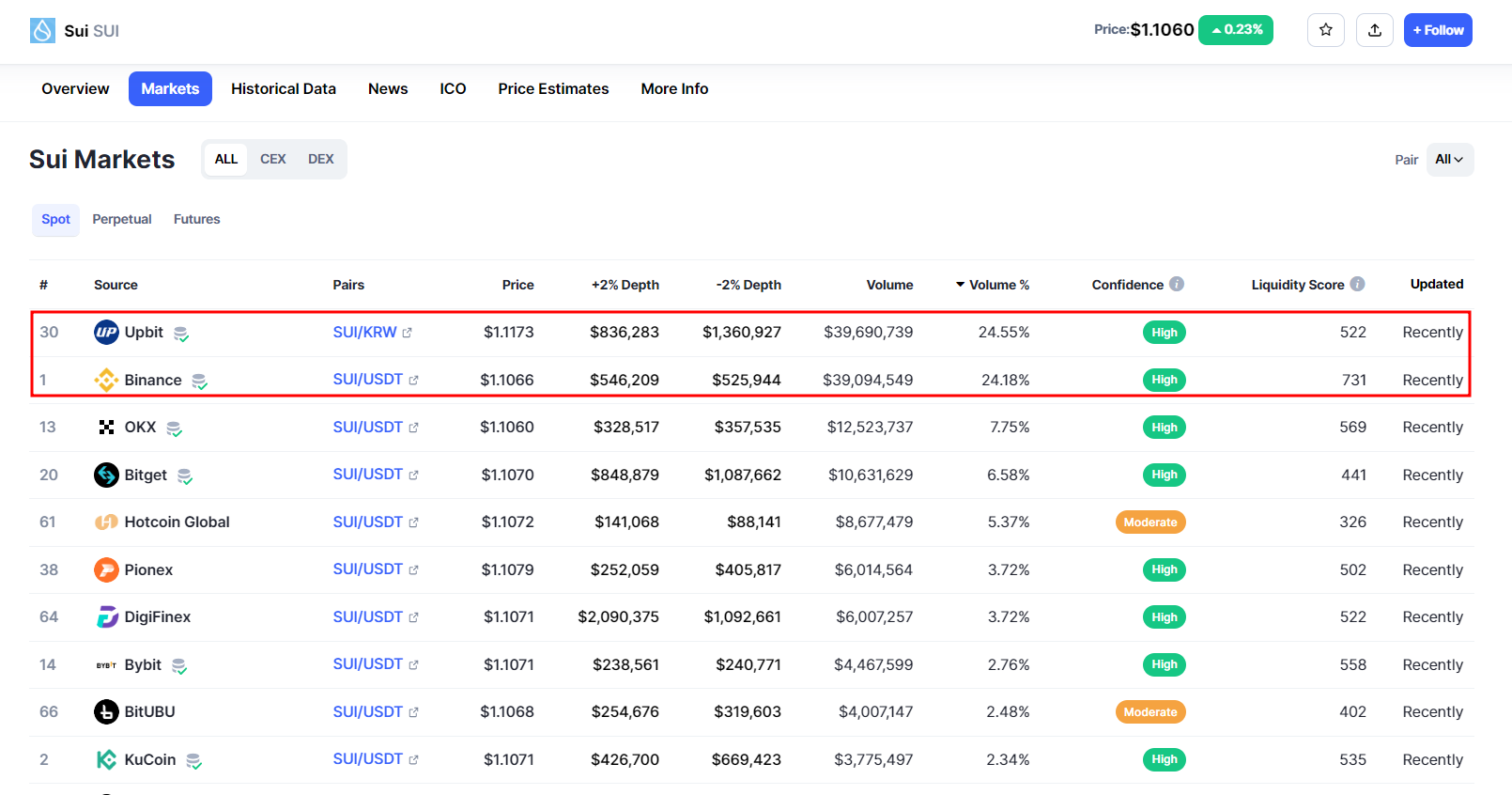The height and width of the screenshot is (795, 1512).
Task: Click external link icon in OKX row
Action: 413,428
